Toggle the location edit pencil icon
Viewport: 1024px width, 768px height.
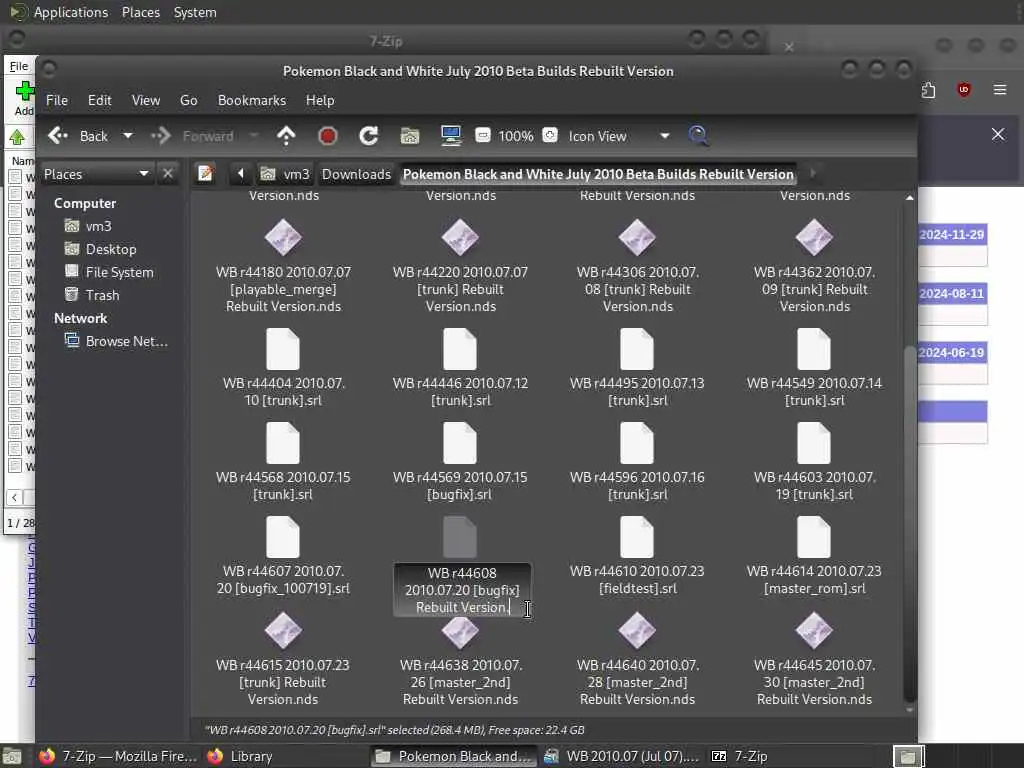pos(206,174)
